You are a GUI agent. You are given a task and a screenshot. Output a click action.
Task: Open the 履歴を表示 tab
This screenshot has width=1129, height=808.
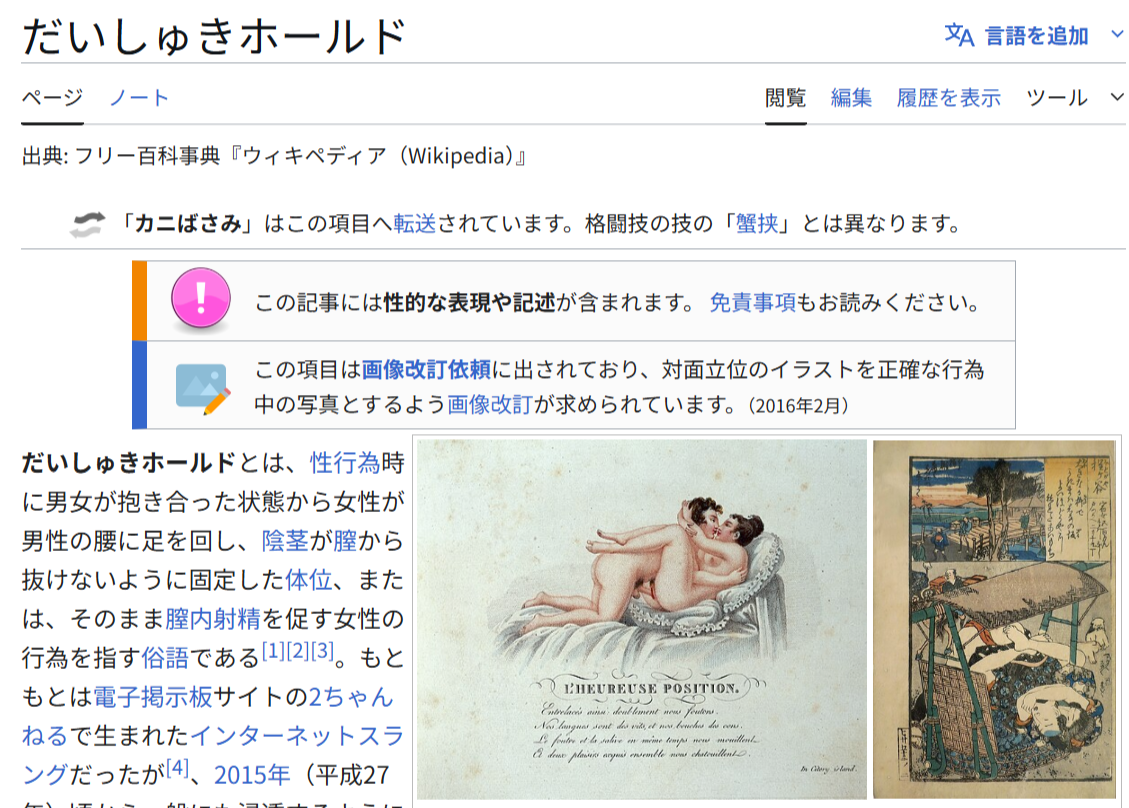coord(948,97)
